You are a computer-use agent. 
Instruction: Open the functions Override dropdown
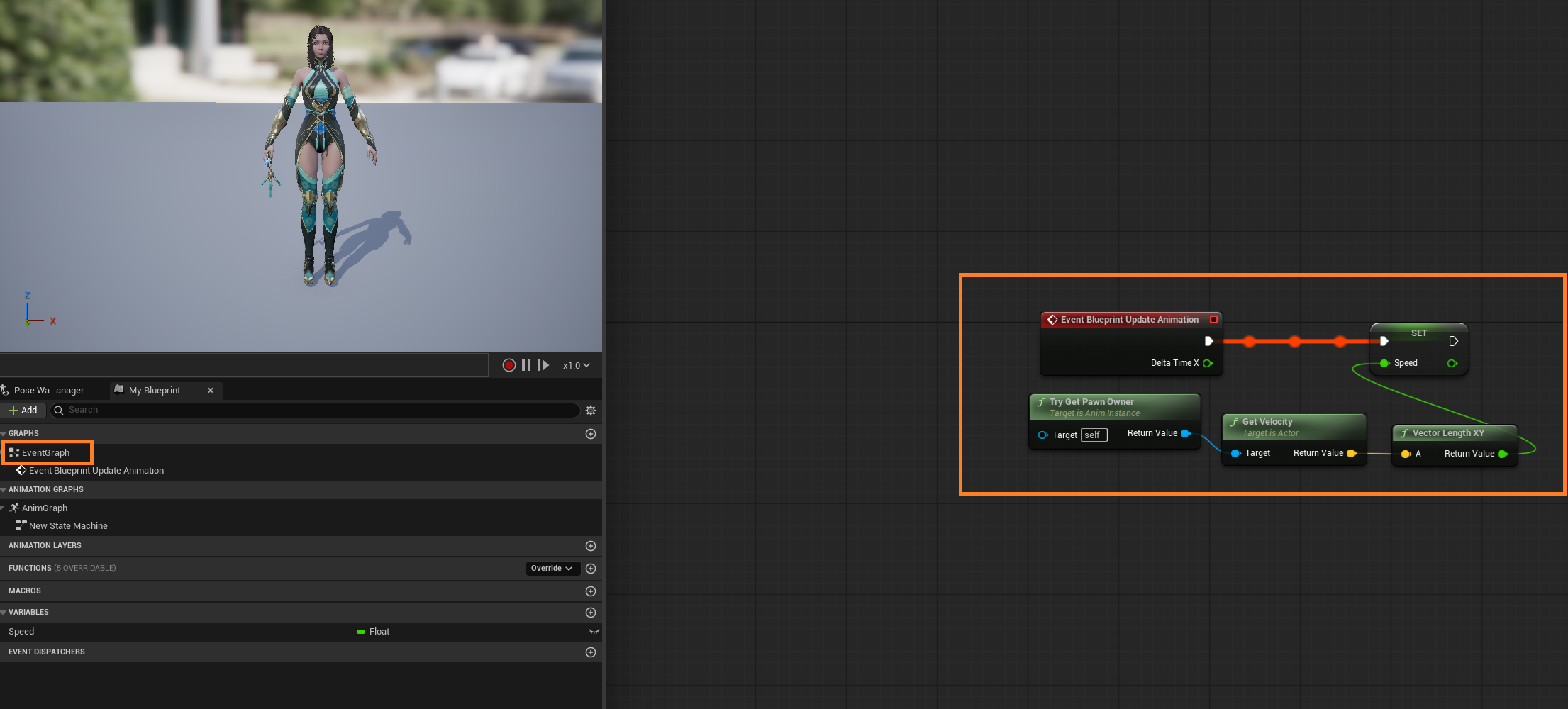552,568
